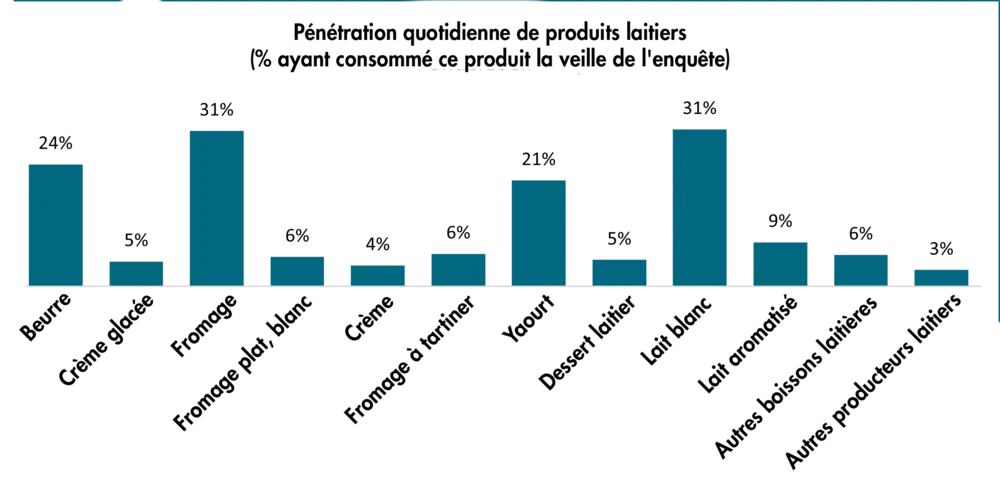Click the fifth bar in the chart
This screenshot has height=489, width=1000.
pos(376,275)
